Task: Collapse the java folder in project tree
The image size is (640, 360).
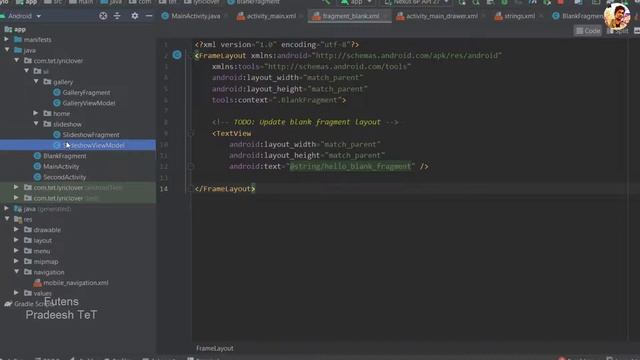Action: (x=7, y=50)
